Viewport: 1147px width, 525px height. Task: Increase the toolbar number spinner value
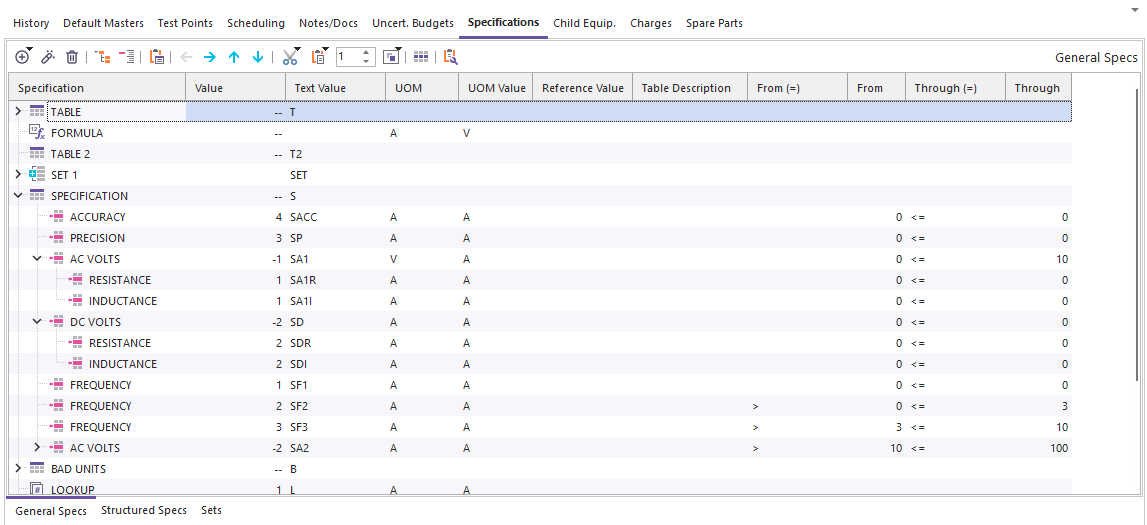point(366,53)
